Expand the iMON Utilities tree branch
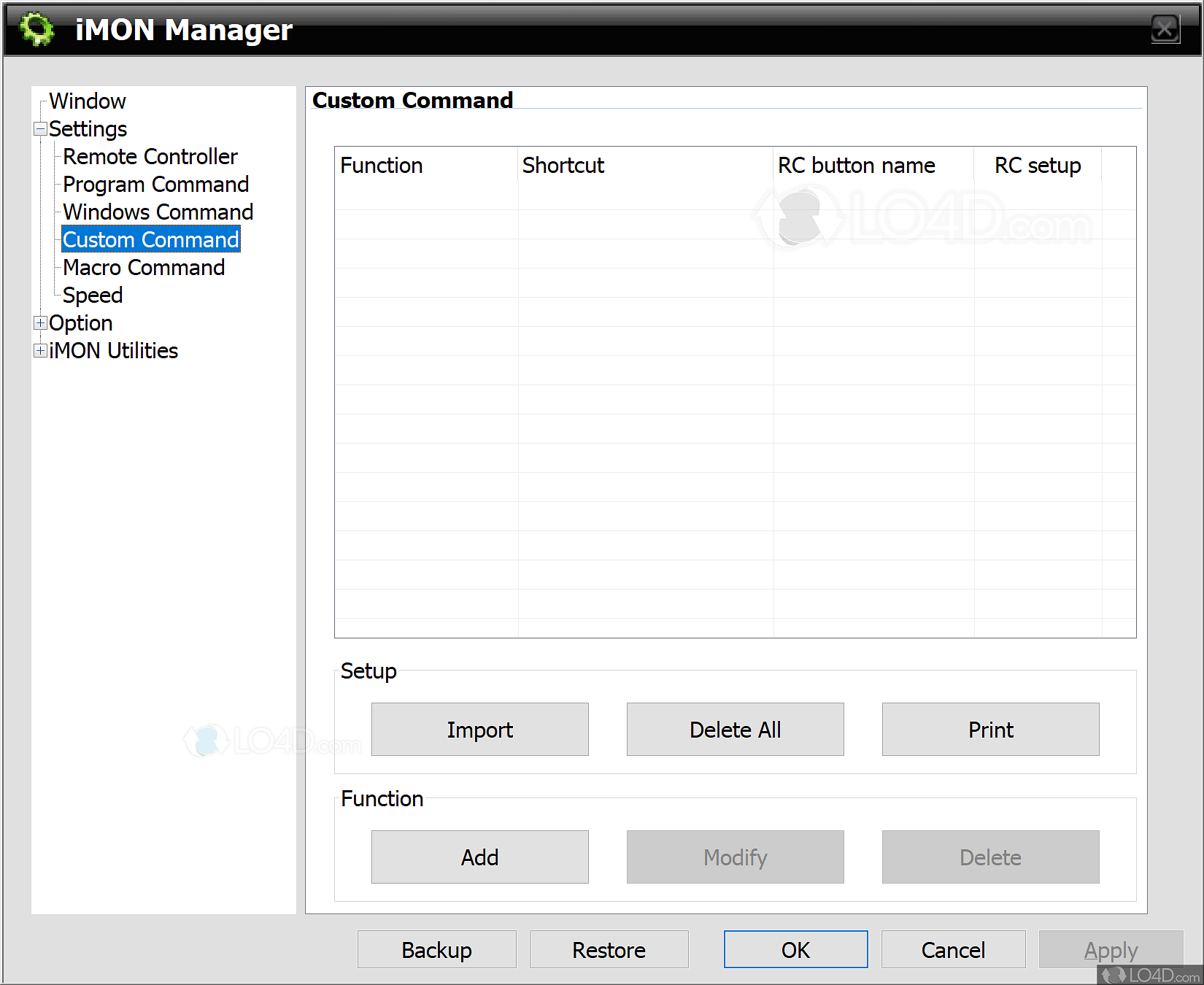 click(40, 351)
